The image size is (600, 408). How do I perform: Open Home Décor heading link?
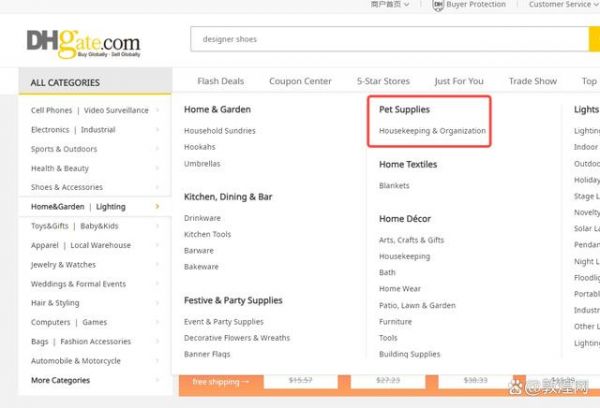coord(405,219)
